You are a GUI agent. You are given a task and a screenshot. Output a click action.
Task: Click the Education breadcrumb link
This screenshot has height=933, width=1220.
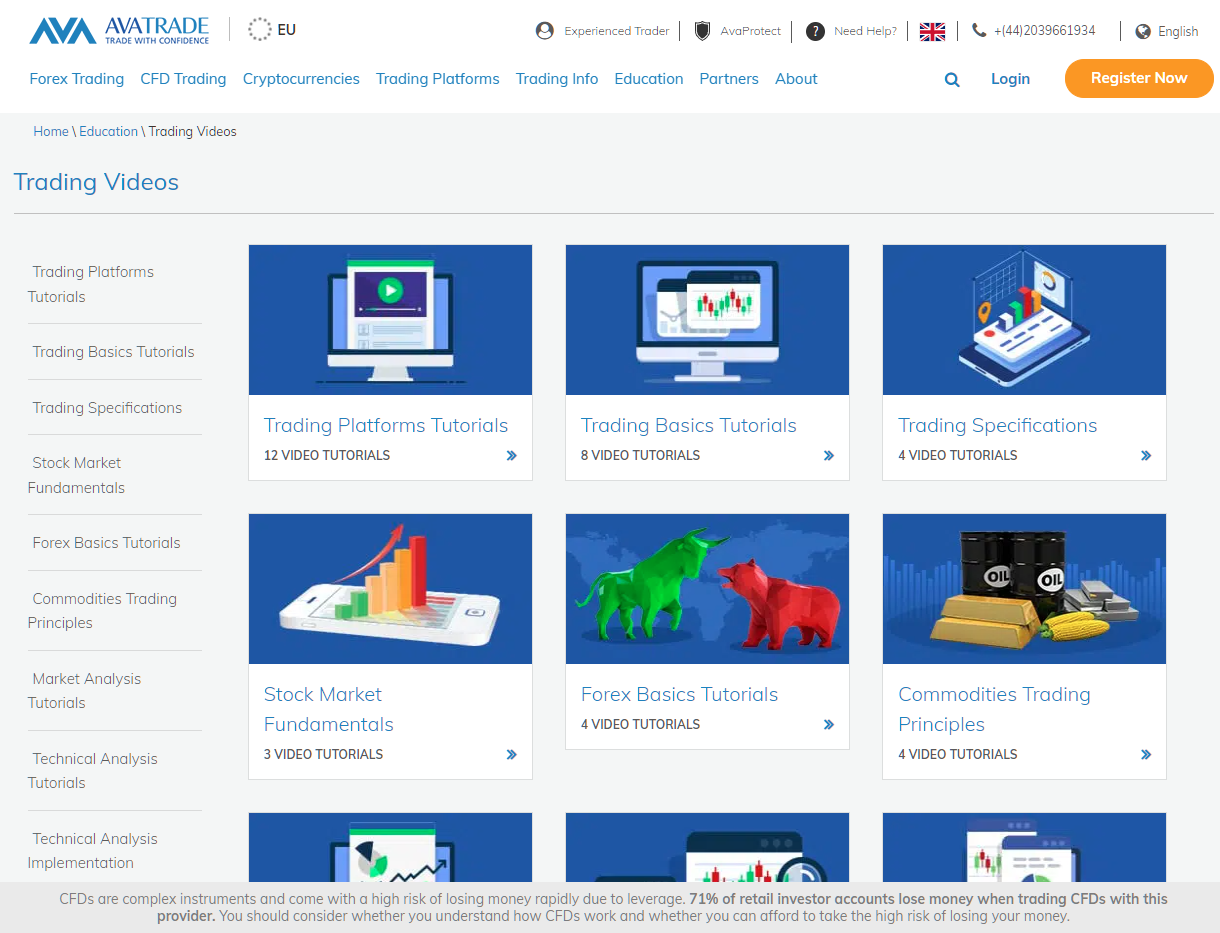tap(109, 131)
